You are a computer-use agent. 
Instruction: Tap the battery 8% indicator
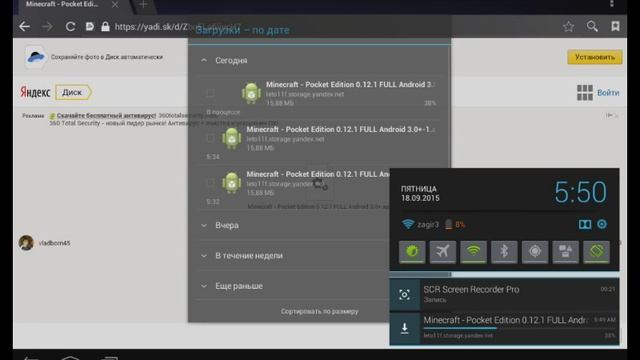coord(455,224)
